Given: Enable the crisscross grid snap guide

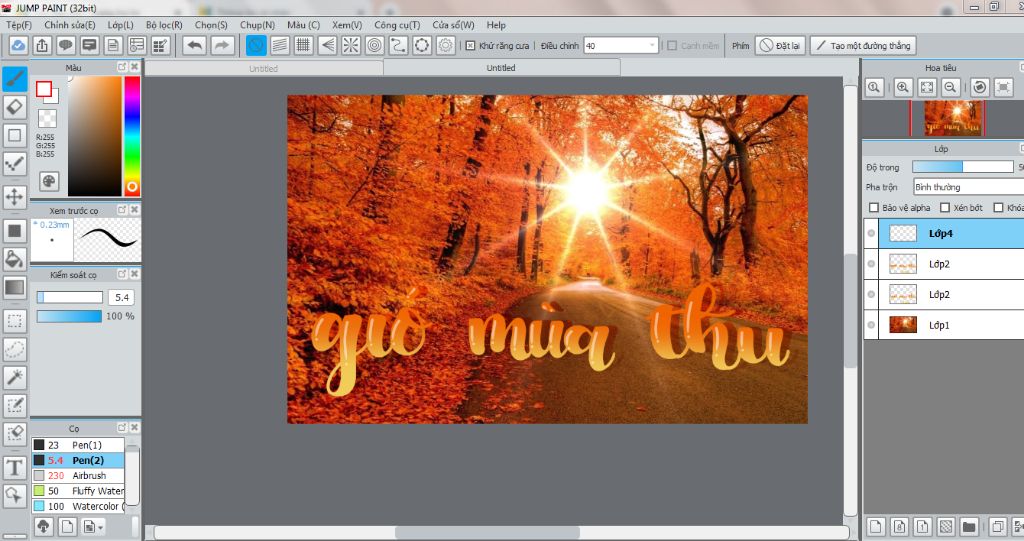Looking at the screenshot, I should pos(304,46).
